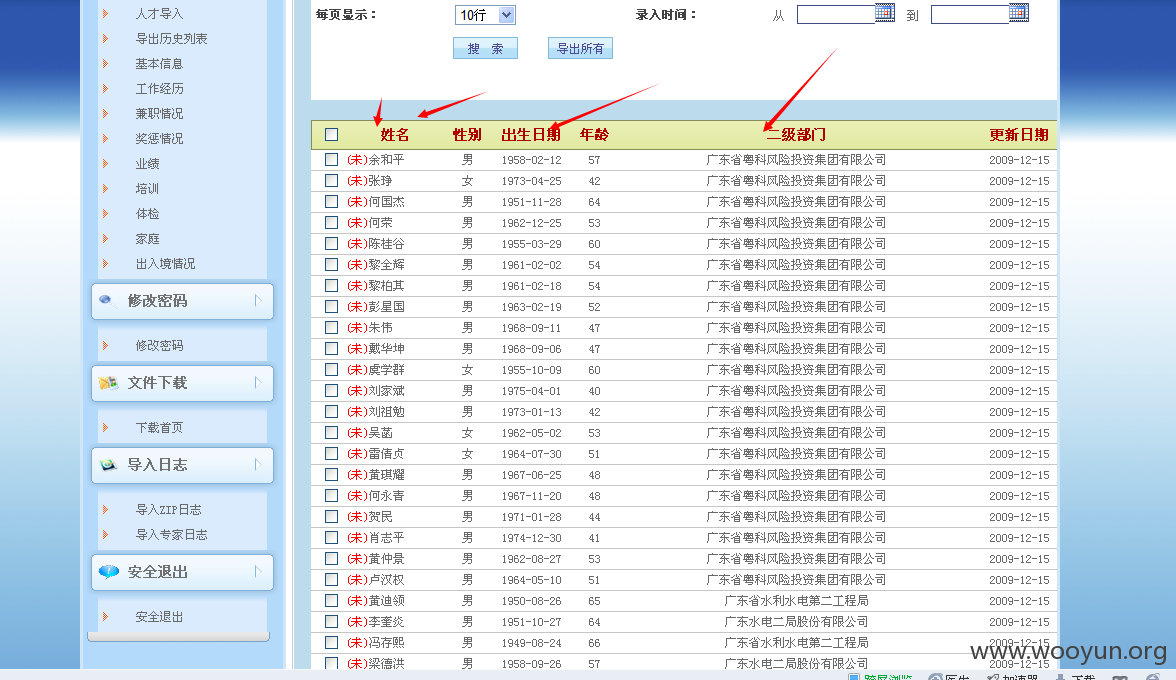Click the end date 到 input field
Screen dimensions: 1176x680
[x=970, y=14]
